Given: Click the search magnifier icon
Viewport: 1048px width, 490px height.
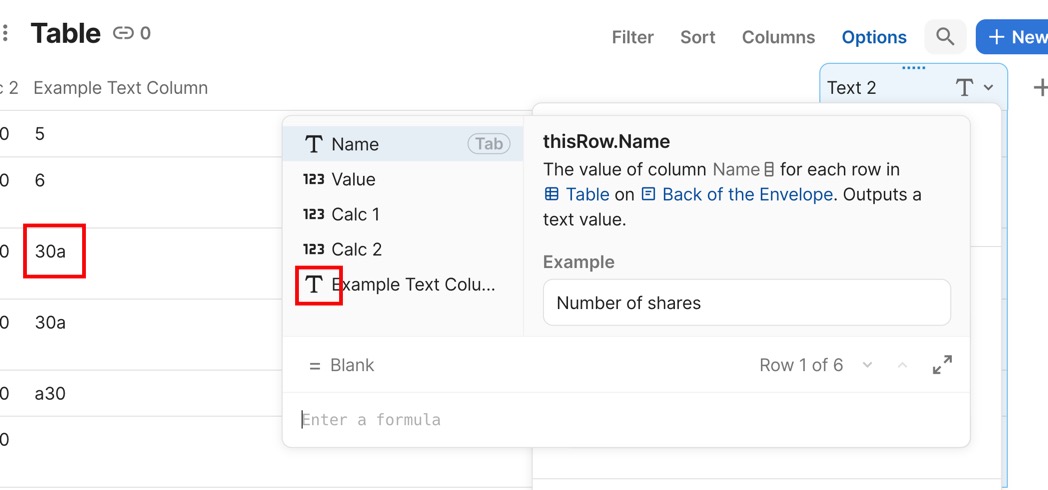Looking at the screenshot, I should [x=945, y=37].
